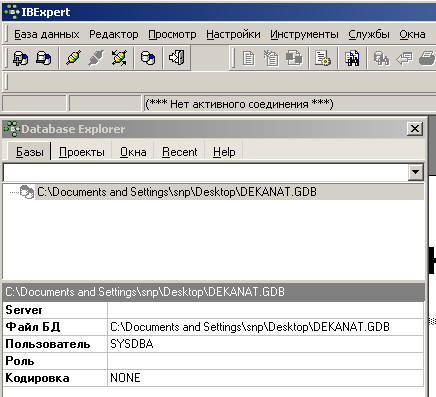Open the Script Executive gear document icon
The image size is (436, 397).
coord(323,59)
